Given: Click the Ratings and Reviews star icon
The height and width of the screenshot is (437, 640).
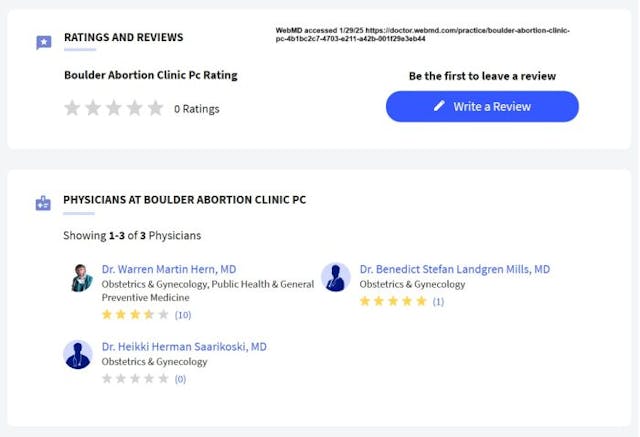Looking at the screenshot, I should pos(43,42).
